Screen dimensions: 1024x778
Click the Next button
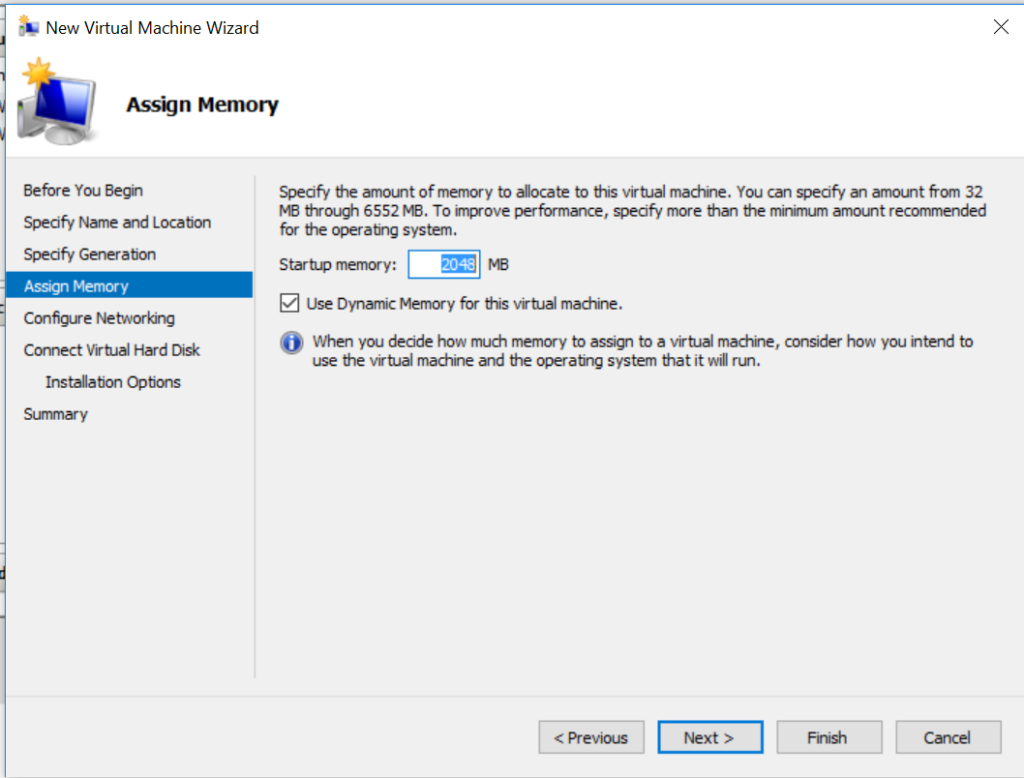tap(710, 737)
